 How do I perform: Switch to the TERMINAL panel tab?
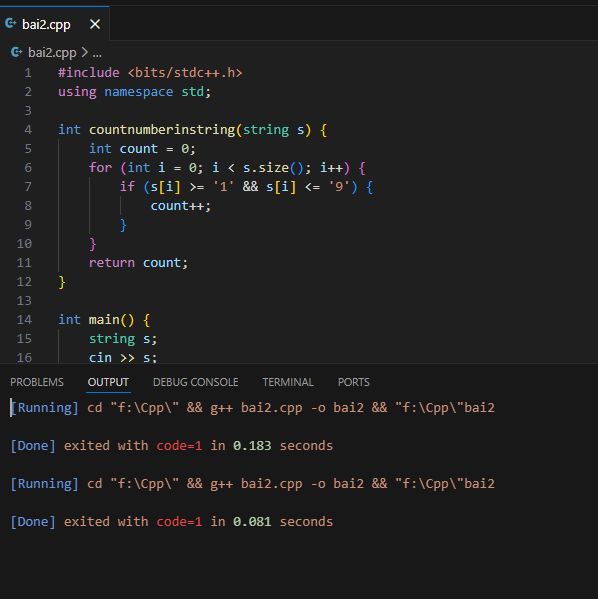click(x=288, y=382)
